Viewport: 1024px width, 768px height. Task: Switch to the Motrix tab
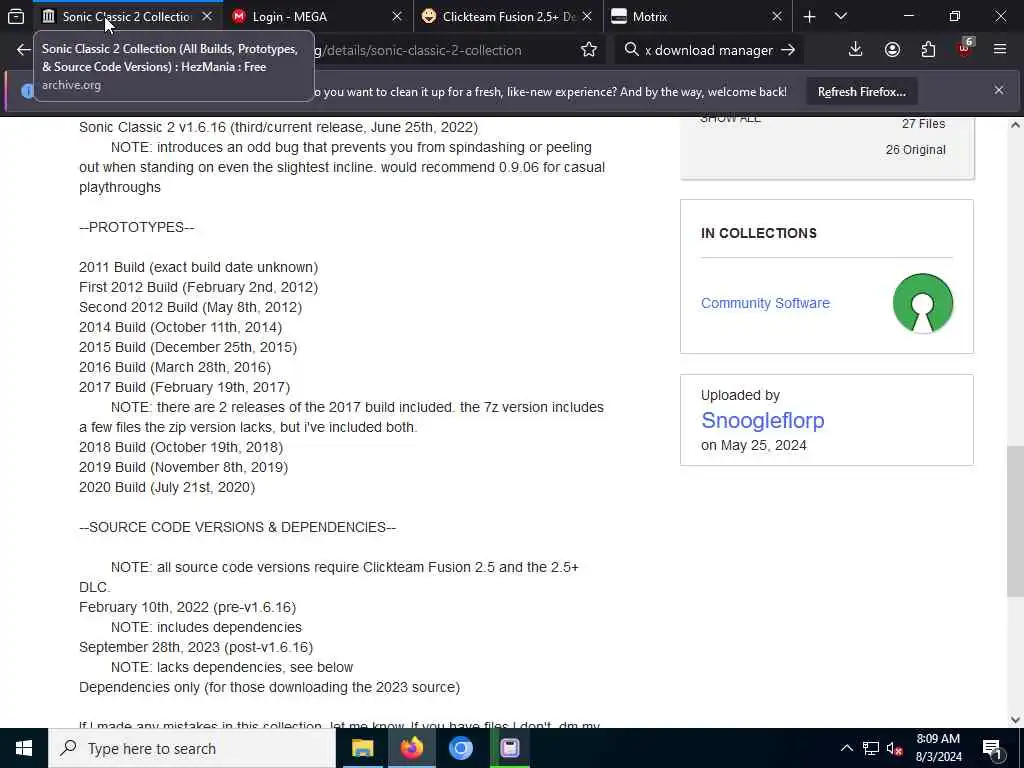697,17
